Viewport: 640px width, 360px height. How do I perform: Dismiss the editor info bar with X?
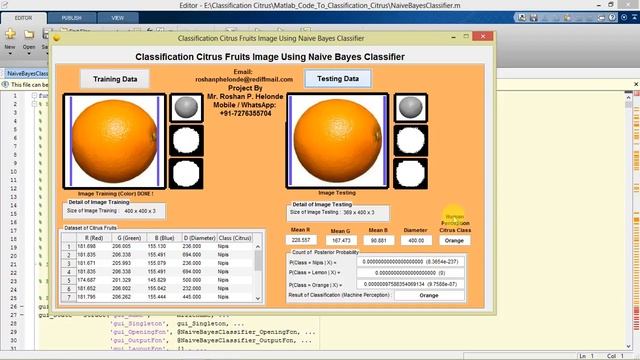636,84
